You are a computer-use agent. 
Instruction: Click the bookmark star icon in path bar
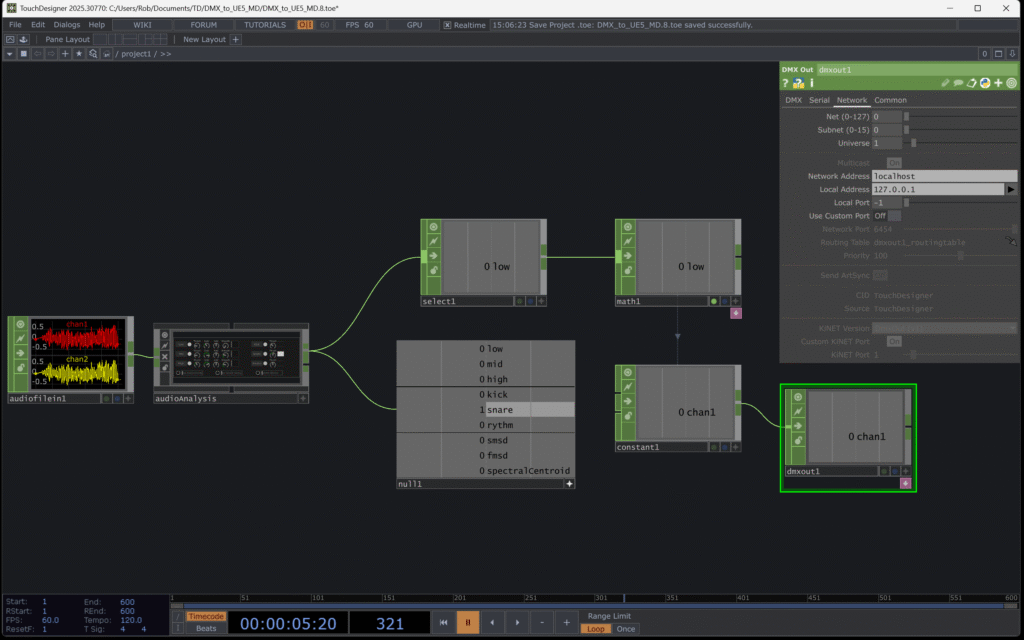click(79, 54)
